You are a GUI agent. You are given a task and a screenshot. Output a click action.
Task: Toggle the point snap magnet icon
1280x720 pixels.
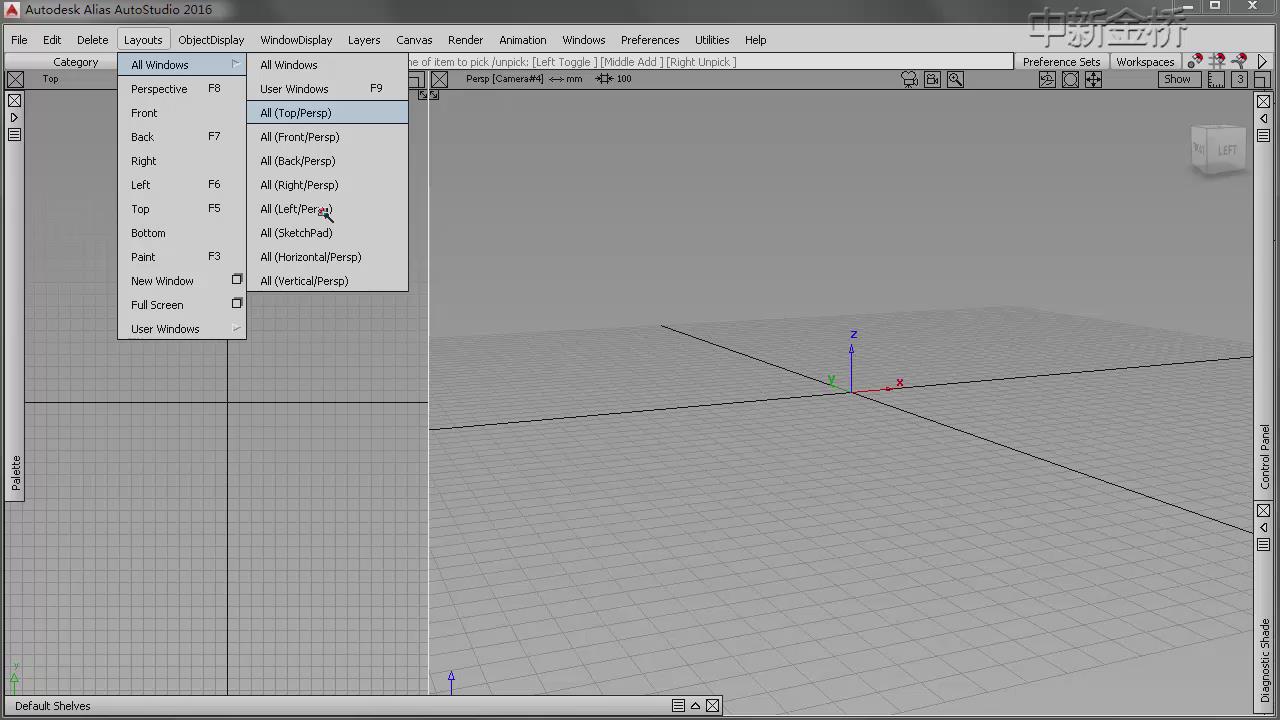(x=1195, y=62)
